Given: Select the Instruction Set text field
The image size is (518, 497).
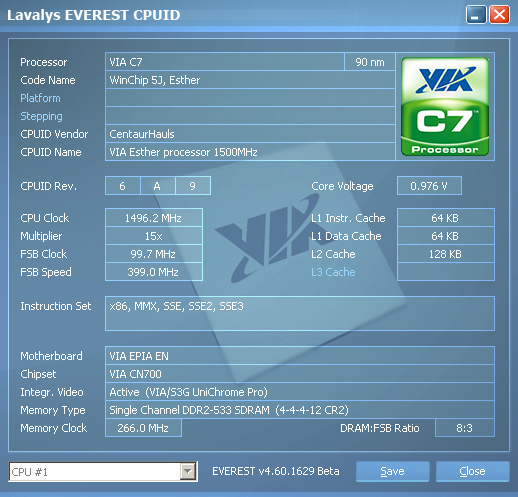Looking at the screenshot, I should click(x=300, y=313).
